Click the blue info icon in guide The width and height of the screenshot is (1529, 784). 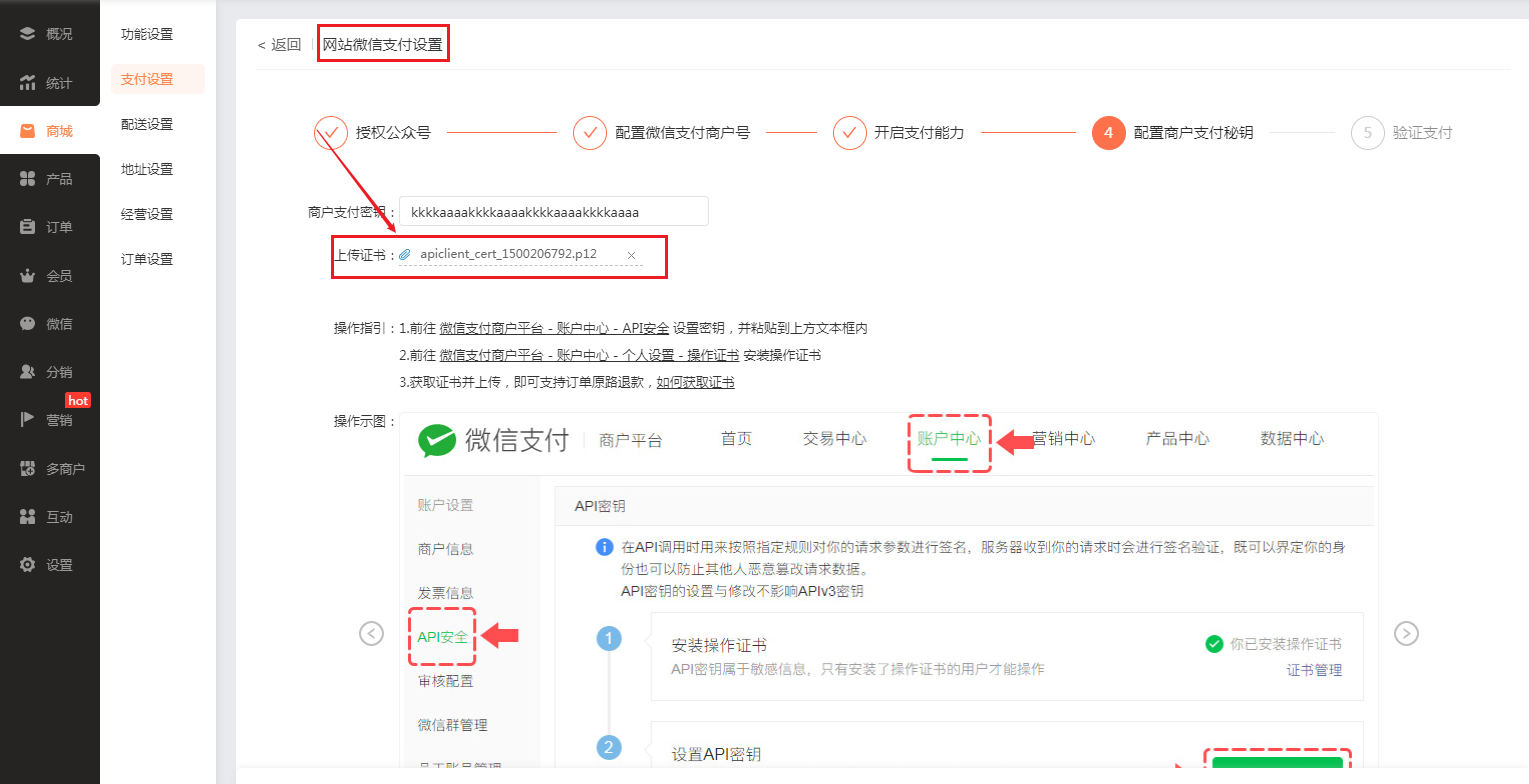[604, 547]
